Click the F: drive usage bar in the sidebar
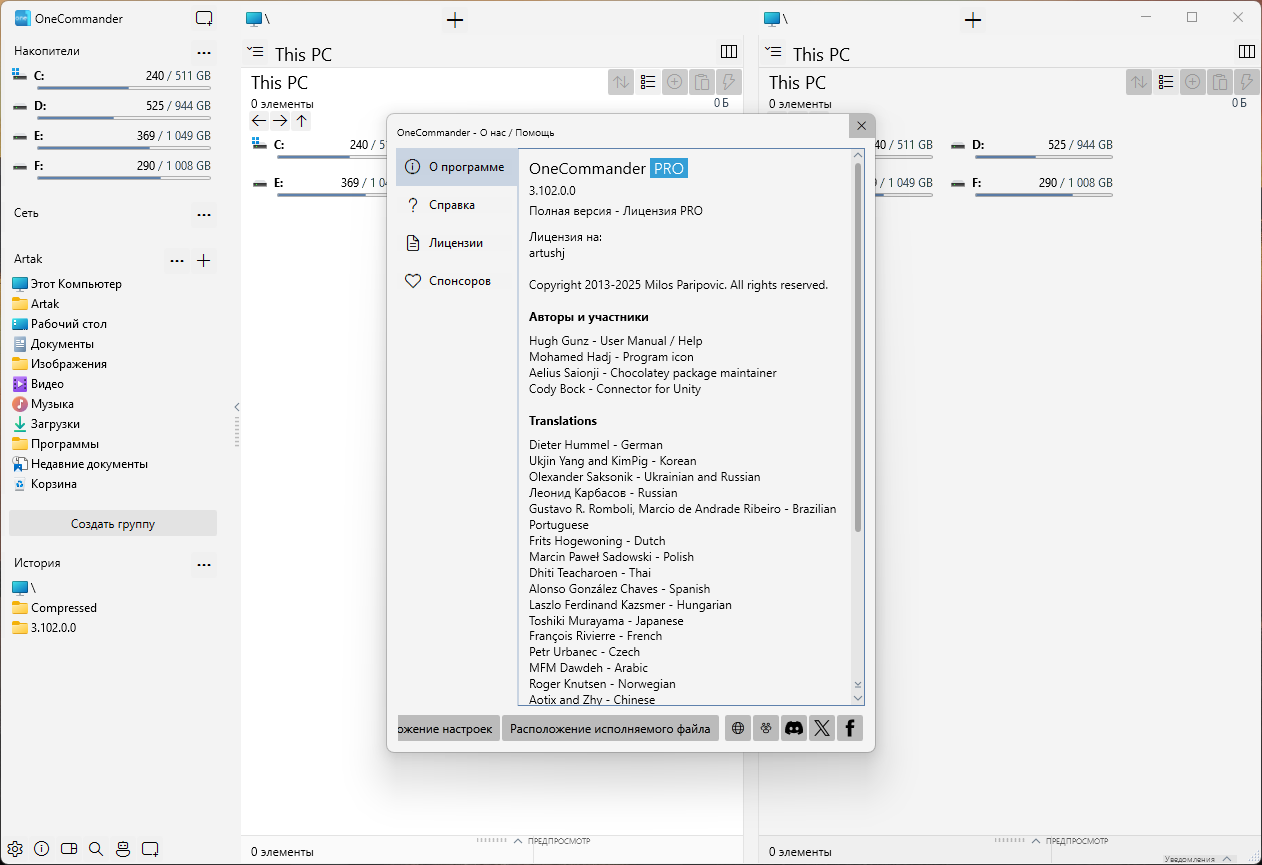The image size is (1262, 865). point(122,177)
